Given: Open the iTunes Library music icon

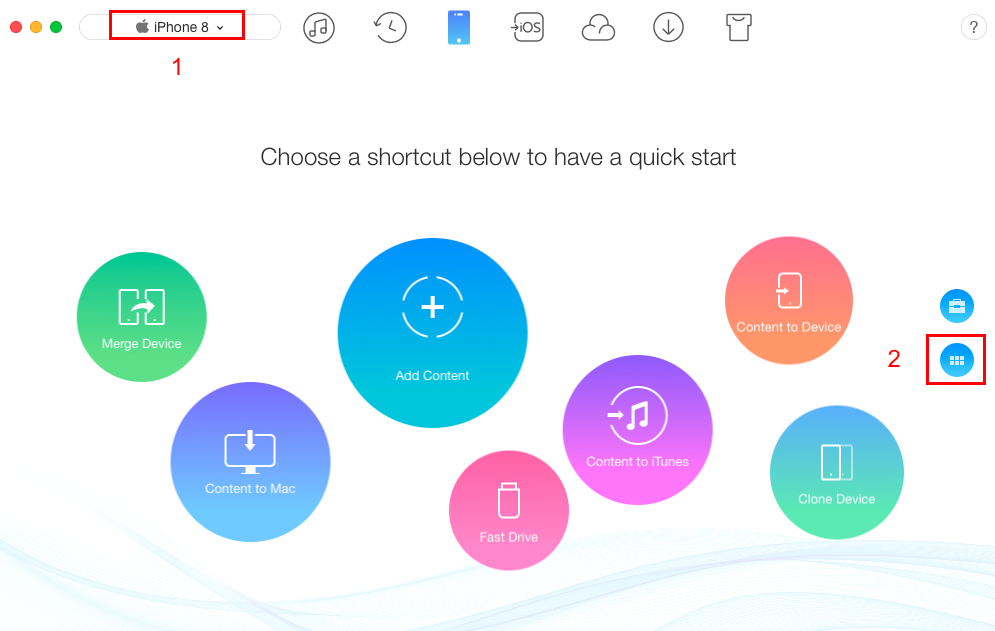Looking at the screenshot, I should tap(319, 28).
